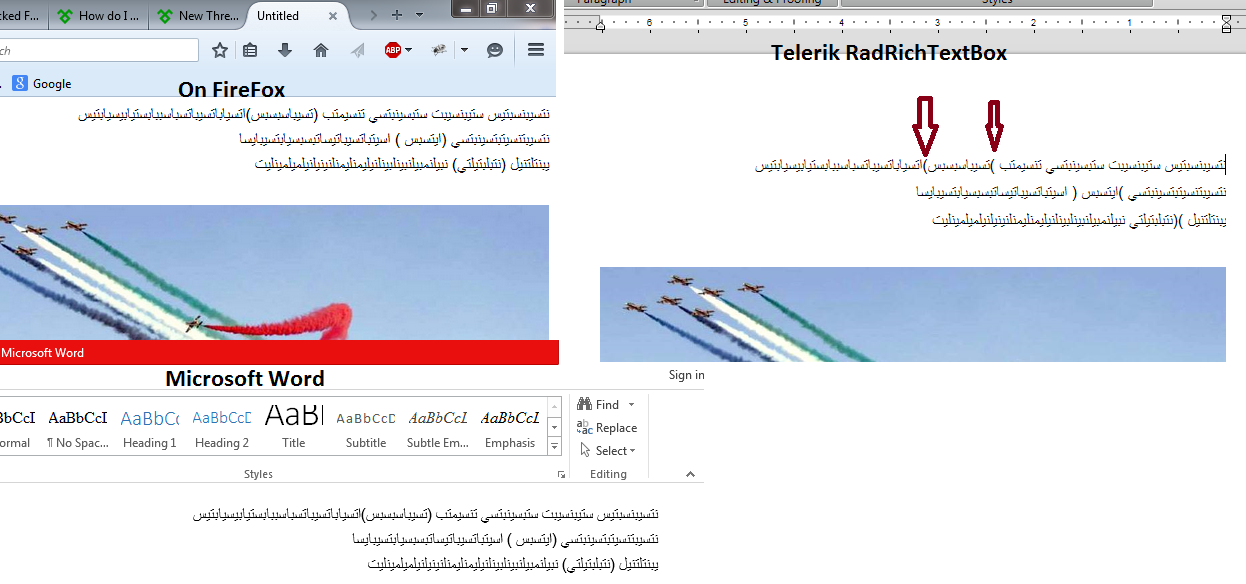The width and height of the screenshot is (1246, 584).
Task: Click the binoculars Find icon in Word
Action: pyautogui.click(x=584, y=404)
